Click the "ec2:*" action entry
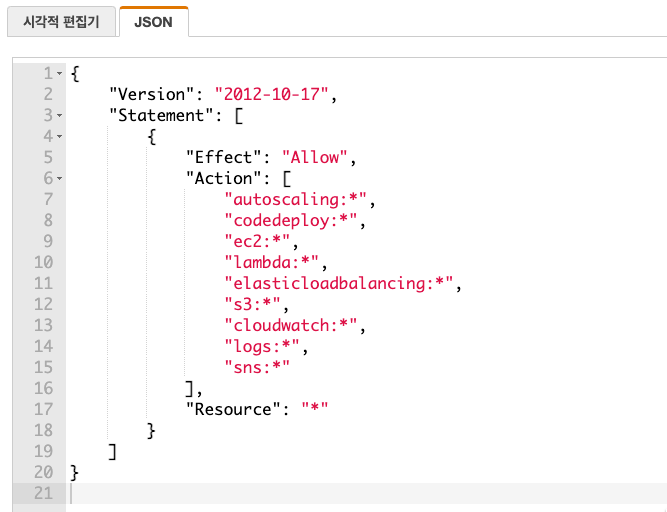 [x=257, y=241]
